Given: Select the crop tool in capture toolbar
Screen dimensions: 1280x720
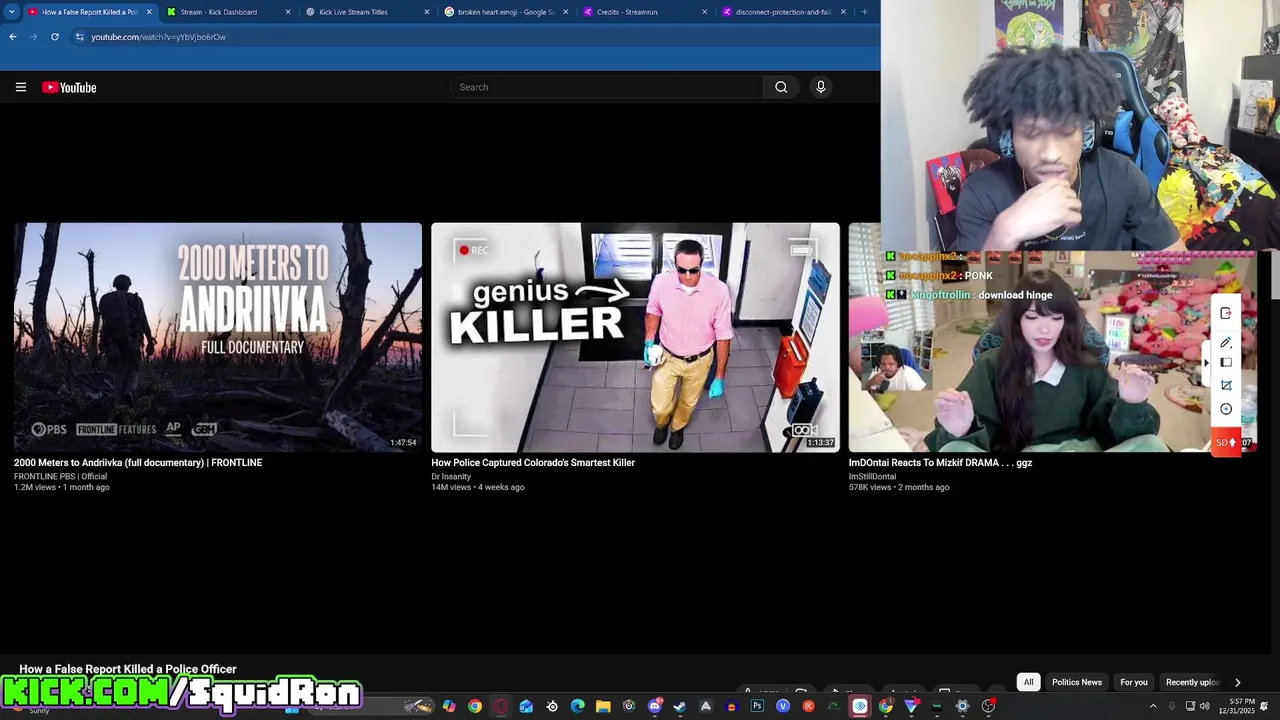Looking at the screenshot, I should 1226,385.
